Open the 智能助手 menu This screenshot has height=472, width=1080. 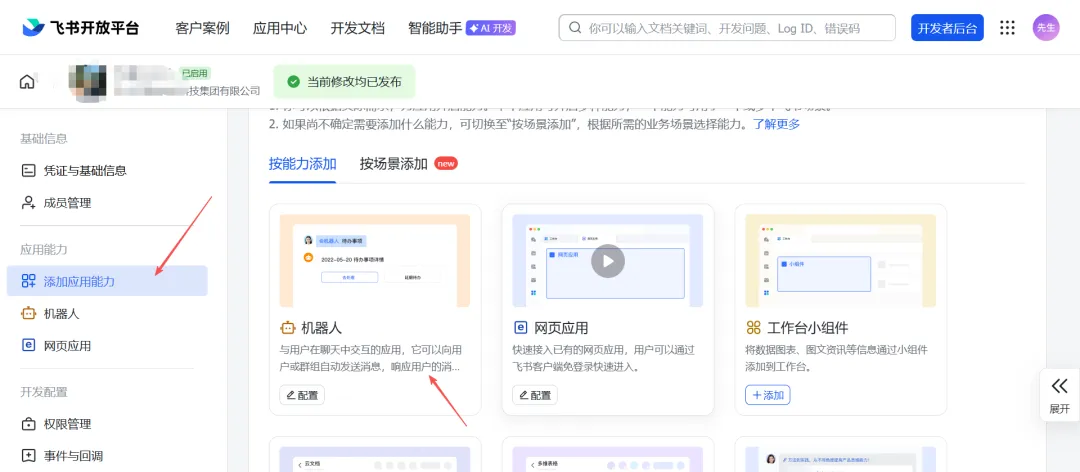435,28
